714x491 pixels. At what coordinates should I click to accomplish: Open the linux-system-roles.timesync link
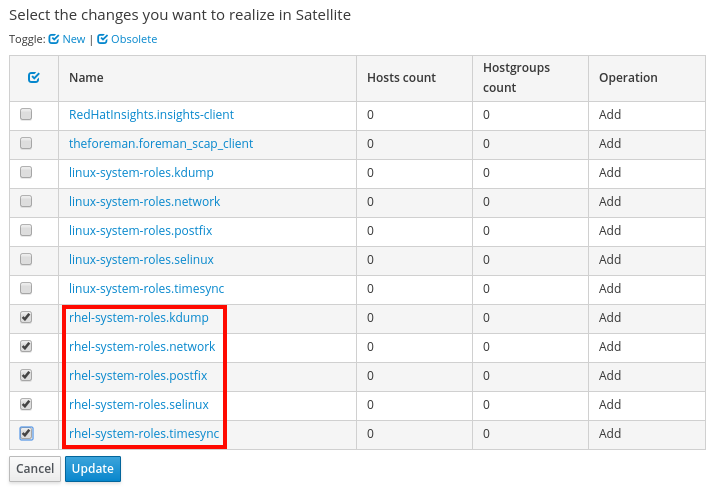pyautogui.click(x=146, y=289)
